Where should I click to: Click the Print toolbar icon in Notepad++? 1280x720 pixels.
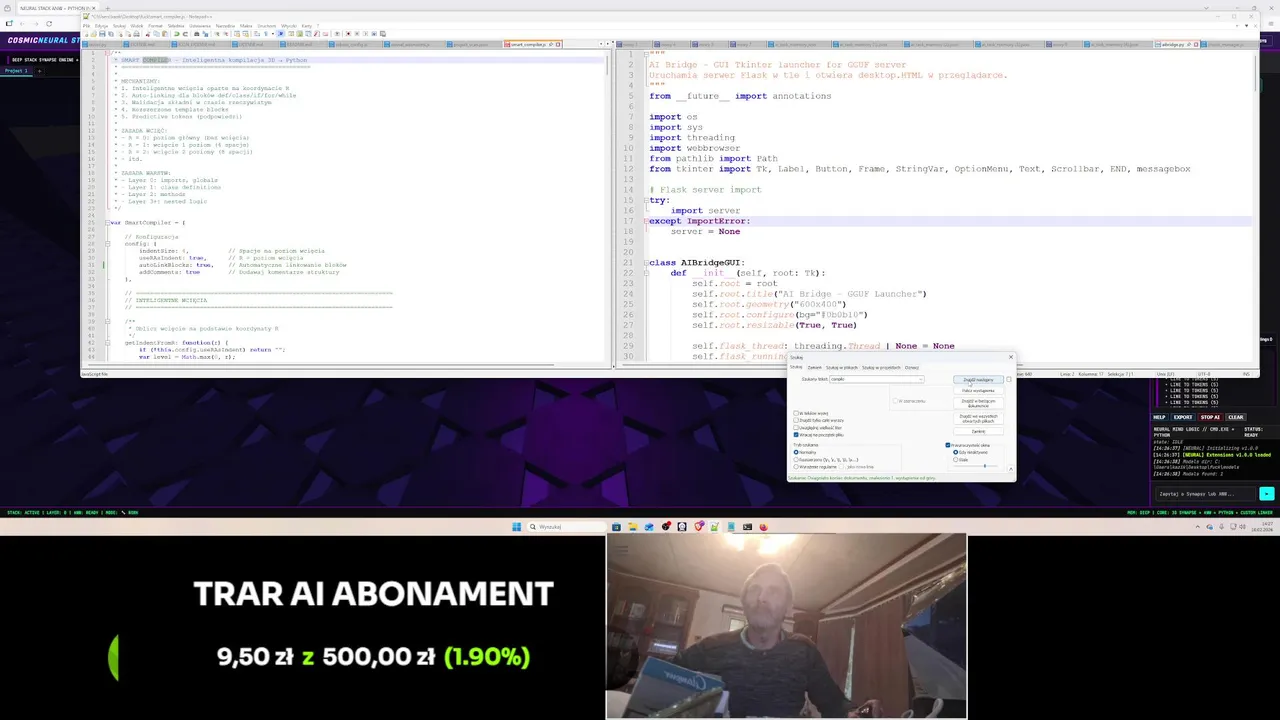pyautogui.click(x=136, y=34)
